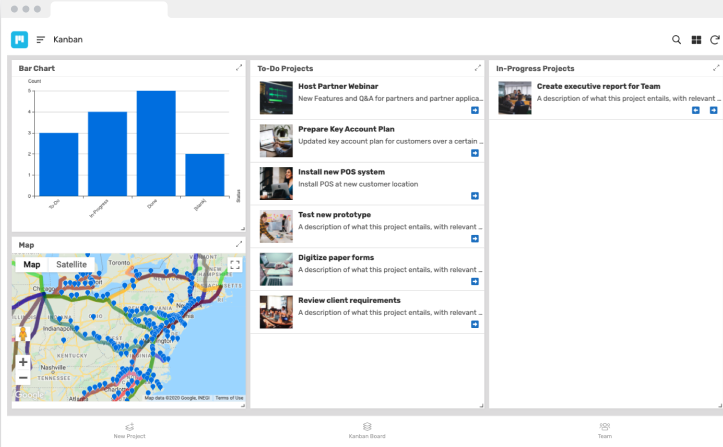Move Host Partner Webinar forward with arrow

pos(474,110)
